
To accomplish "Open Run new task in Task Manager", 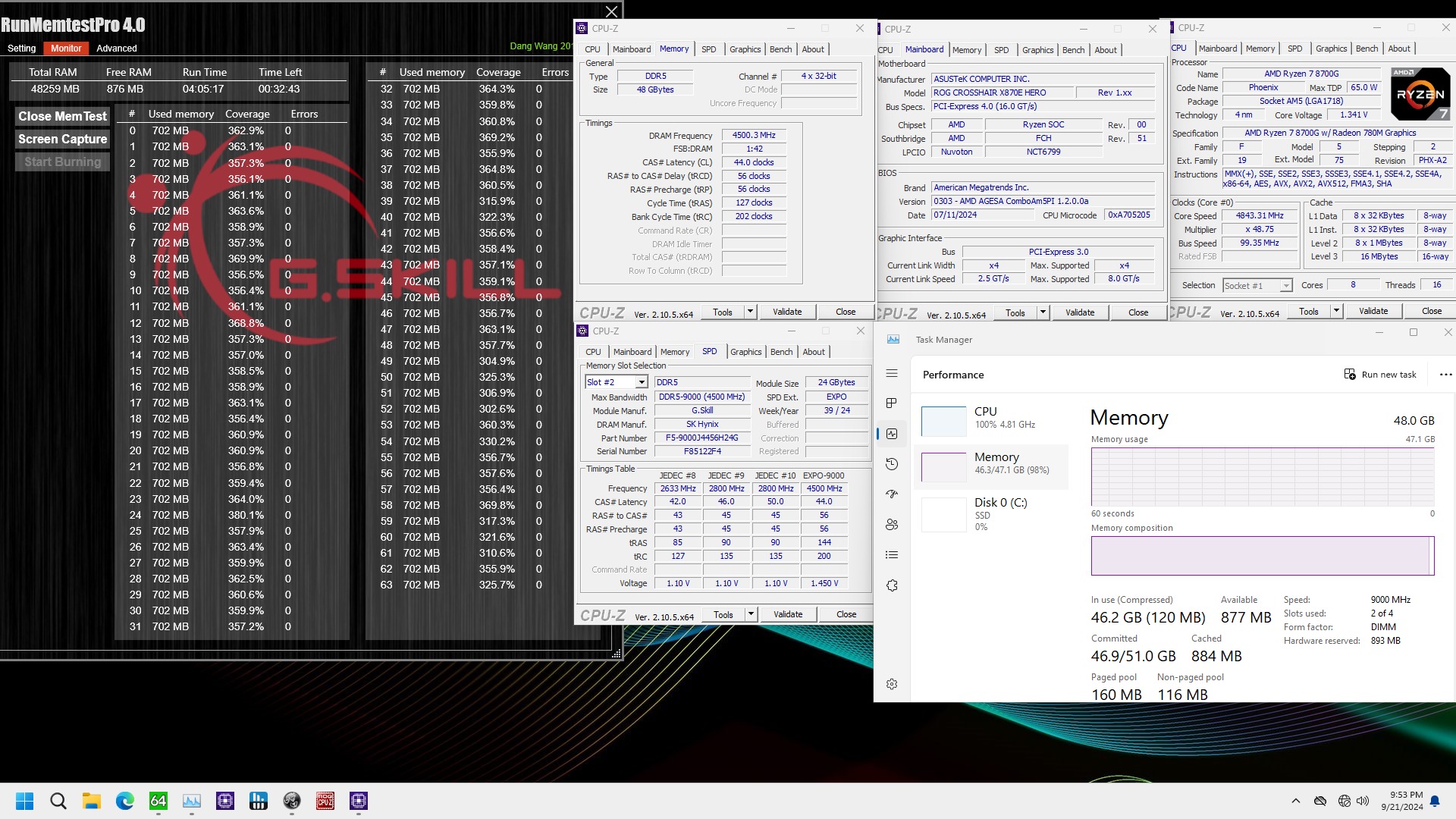I will tap(1382, 374).
